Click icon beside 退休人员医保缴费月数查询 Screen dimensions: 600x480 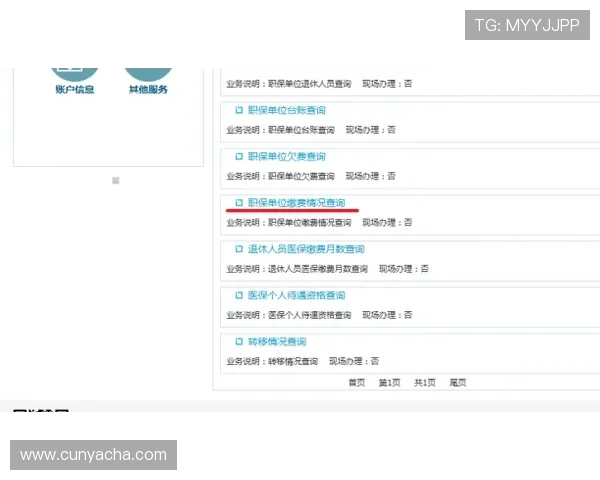(239, 249)
